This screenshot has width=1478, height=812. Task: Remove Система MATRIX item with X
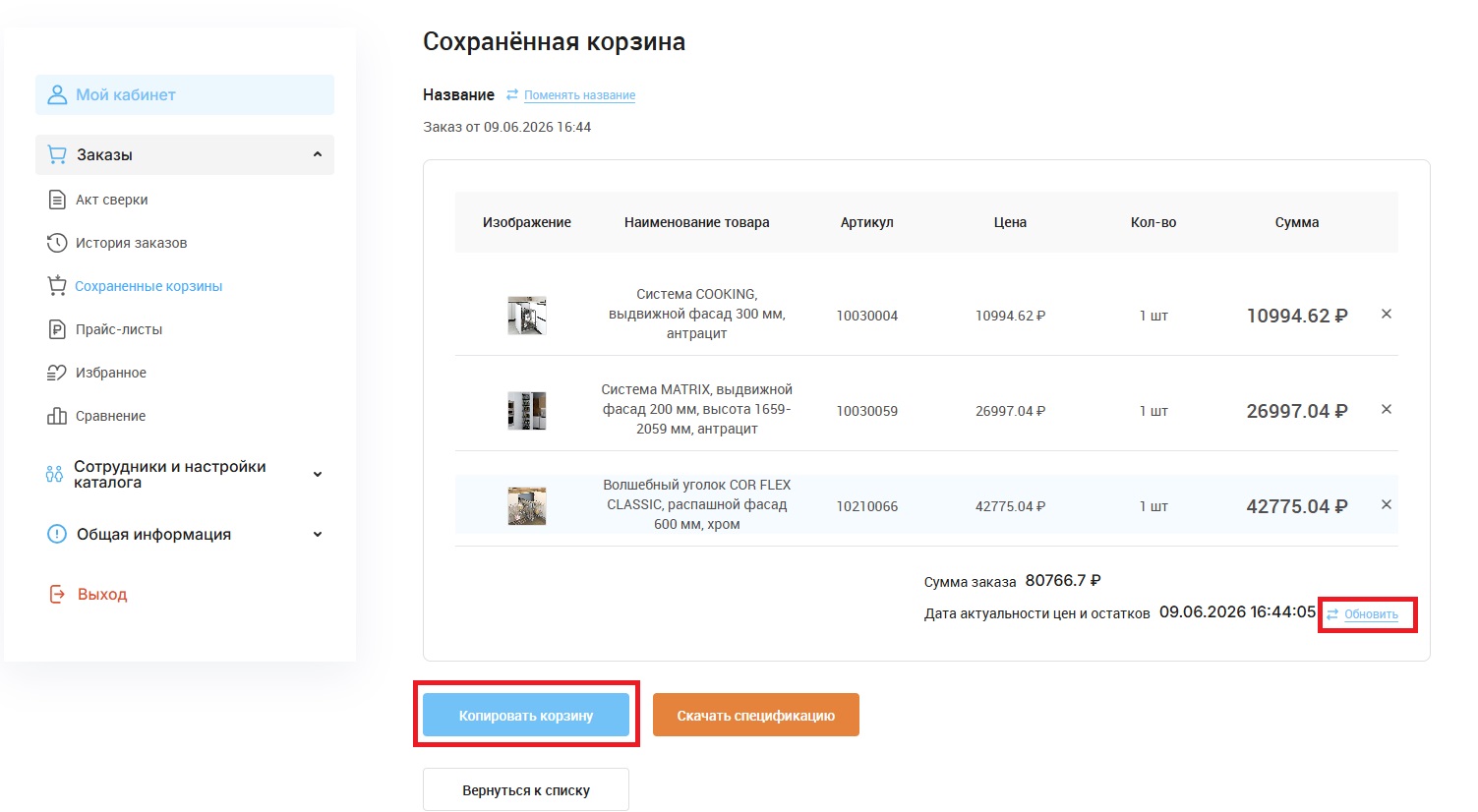click(1387, 410)
